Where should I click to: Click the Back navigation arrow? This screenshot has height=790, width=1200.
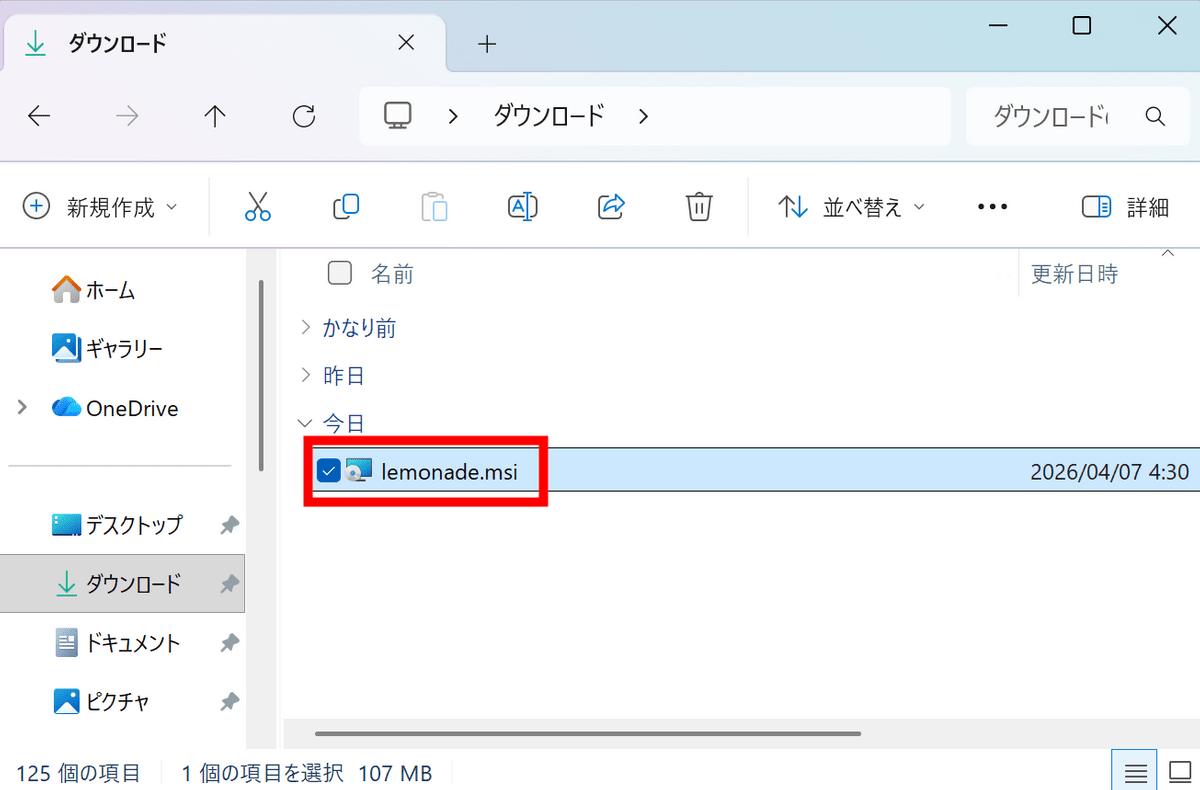39,116
